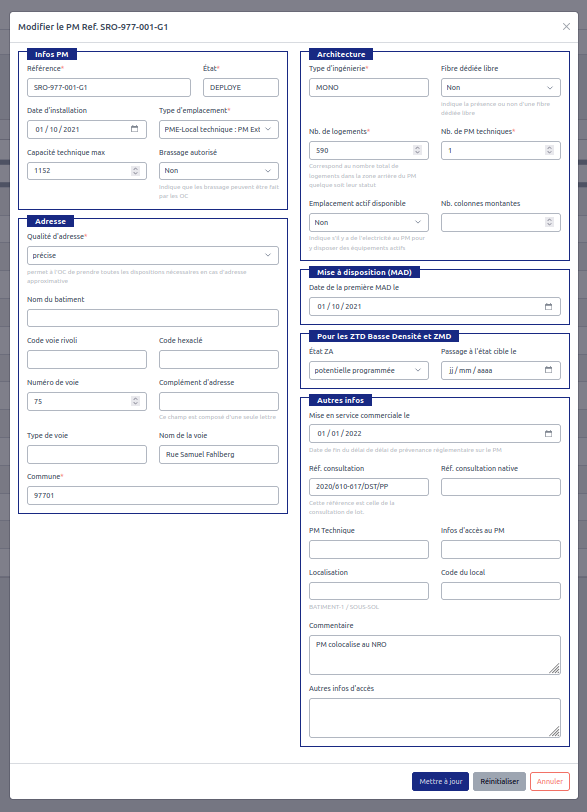Click Autres infos d'accès text area
587x812 pixels.
pos(435,718)
